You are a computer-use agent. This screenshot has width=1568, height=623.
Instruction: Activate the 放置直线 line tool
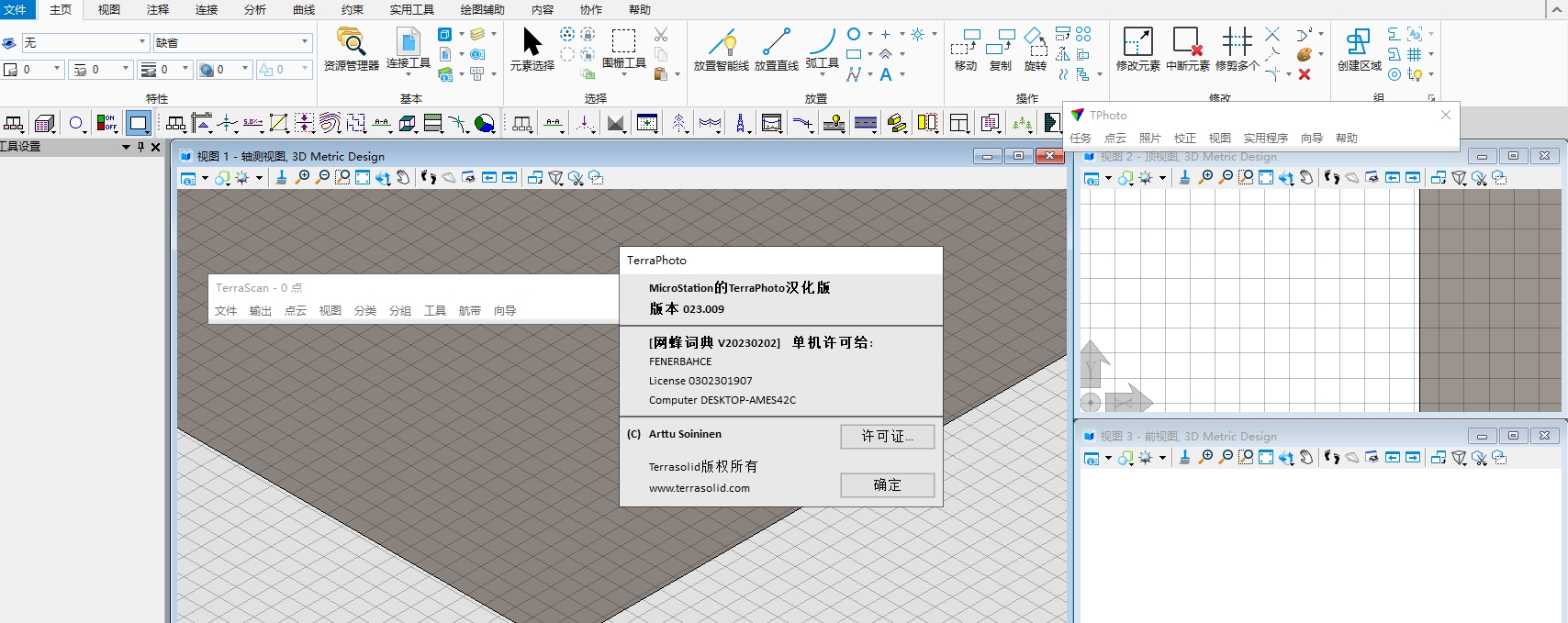click(x=777, y=49)
